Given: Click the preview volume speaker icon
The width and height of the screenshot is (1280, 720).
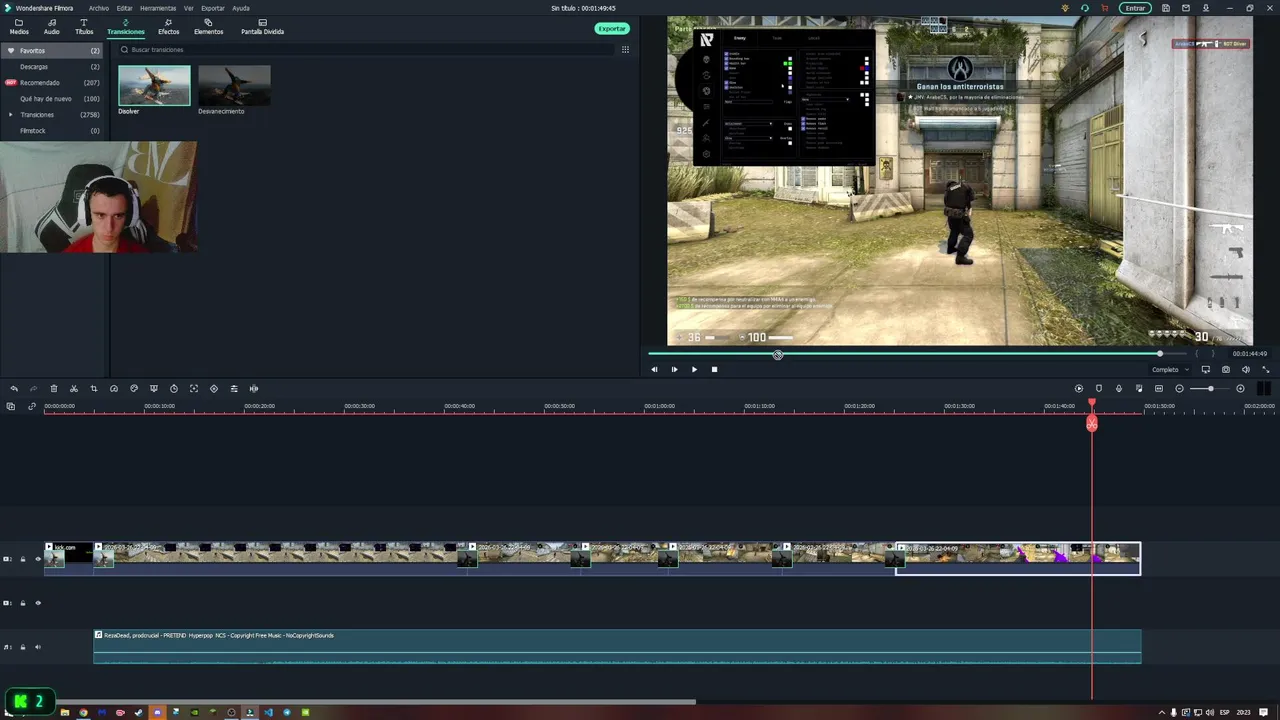Looking at the screenshot, I should click(1246, 369).
